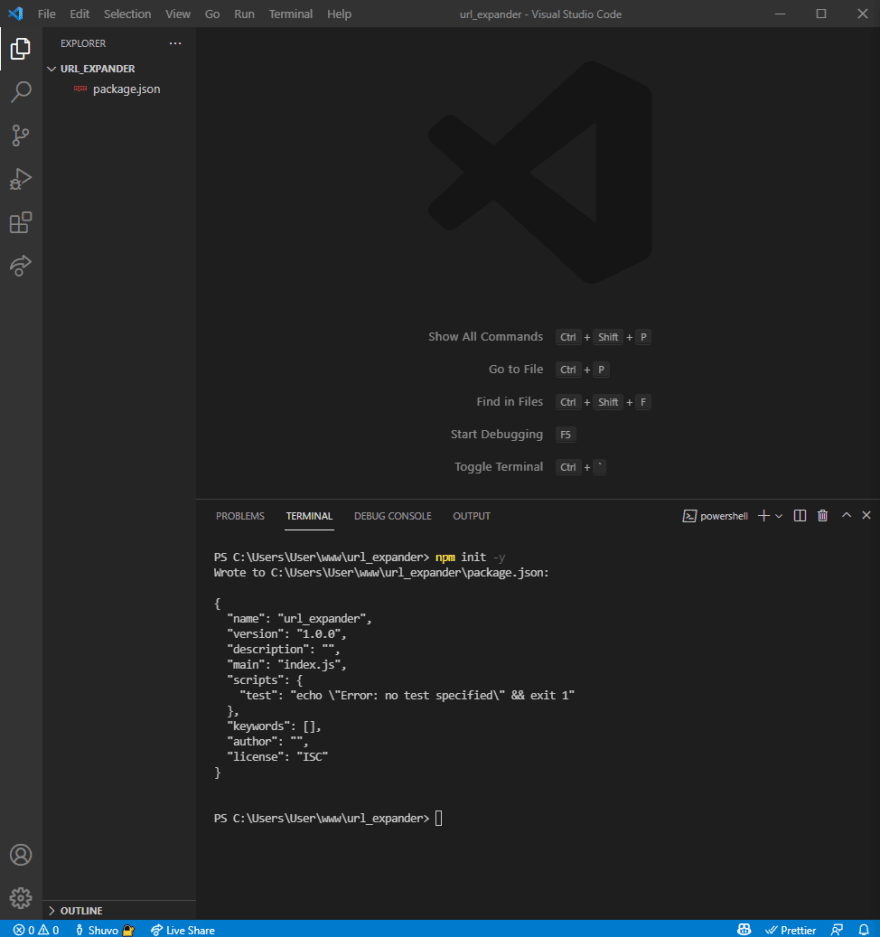Open Explorer views and more actions ellipsis
Screen dimensions: 880x937
pos(175,43)
